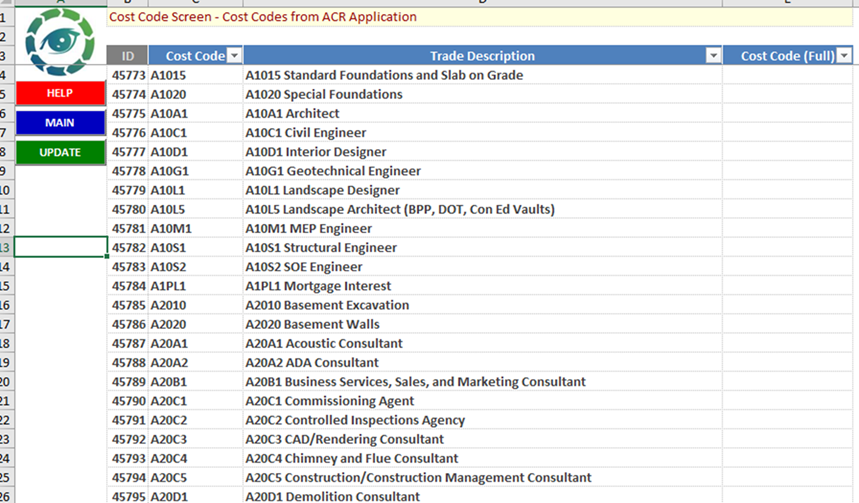Open Cost Code (Full) filter dropdown

pos(844,55)
